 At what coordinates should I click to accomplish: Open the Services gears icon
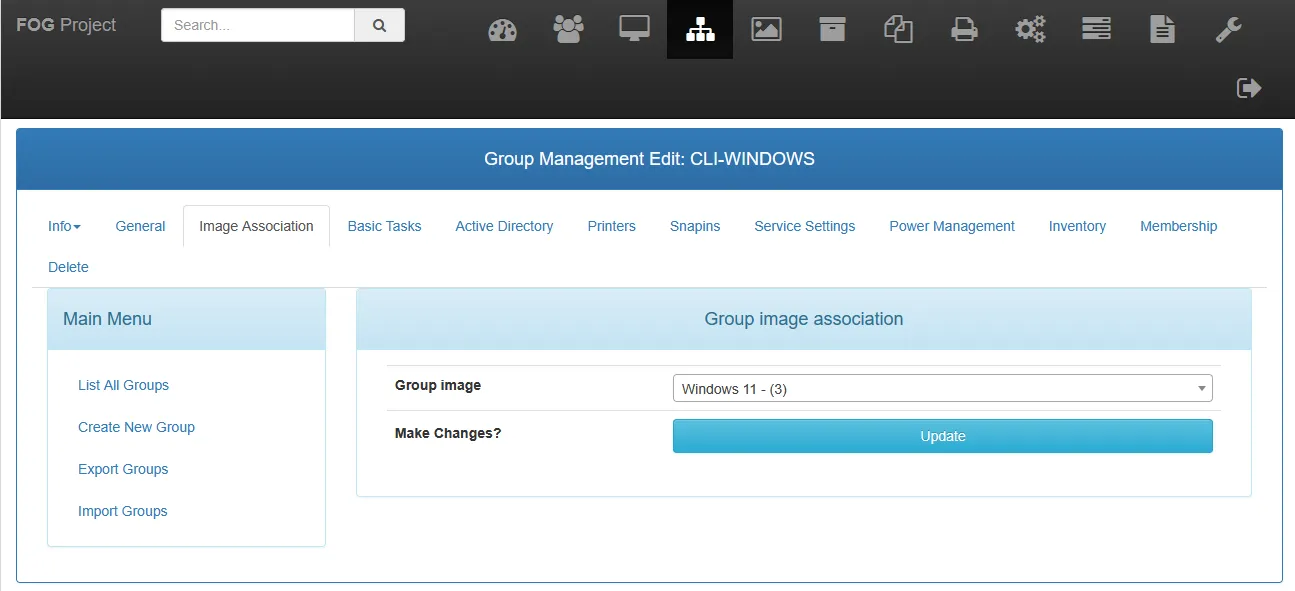click(1030, 30)
